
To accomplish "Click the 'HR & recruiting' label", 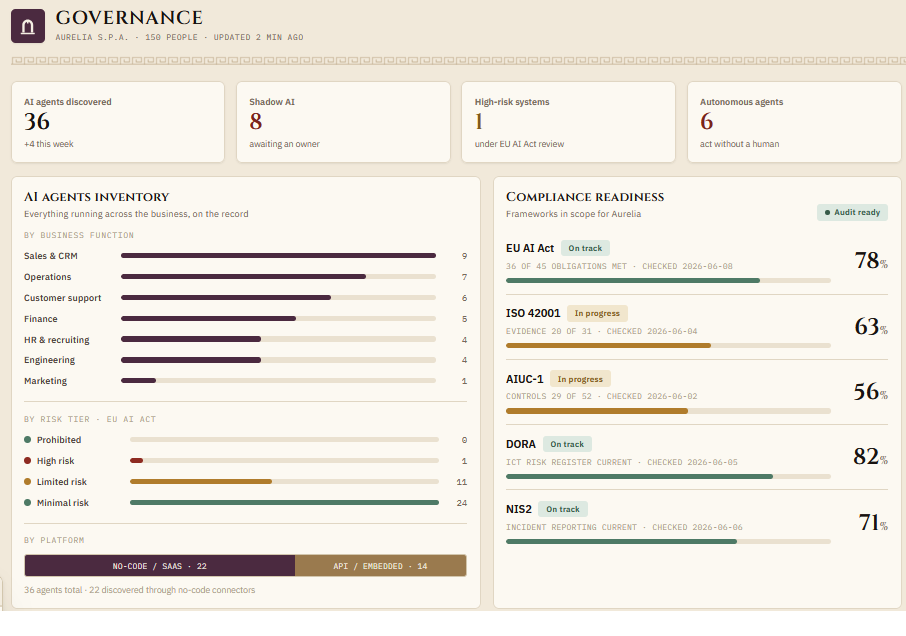I will pos(57,340).
